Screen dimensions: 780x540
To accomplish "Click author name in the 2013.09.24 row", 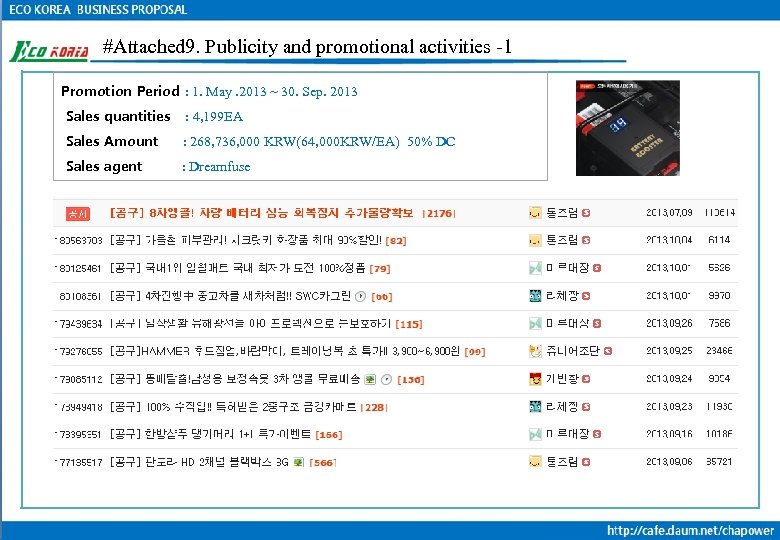I will click(562, 379).
